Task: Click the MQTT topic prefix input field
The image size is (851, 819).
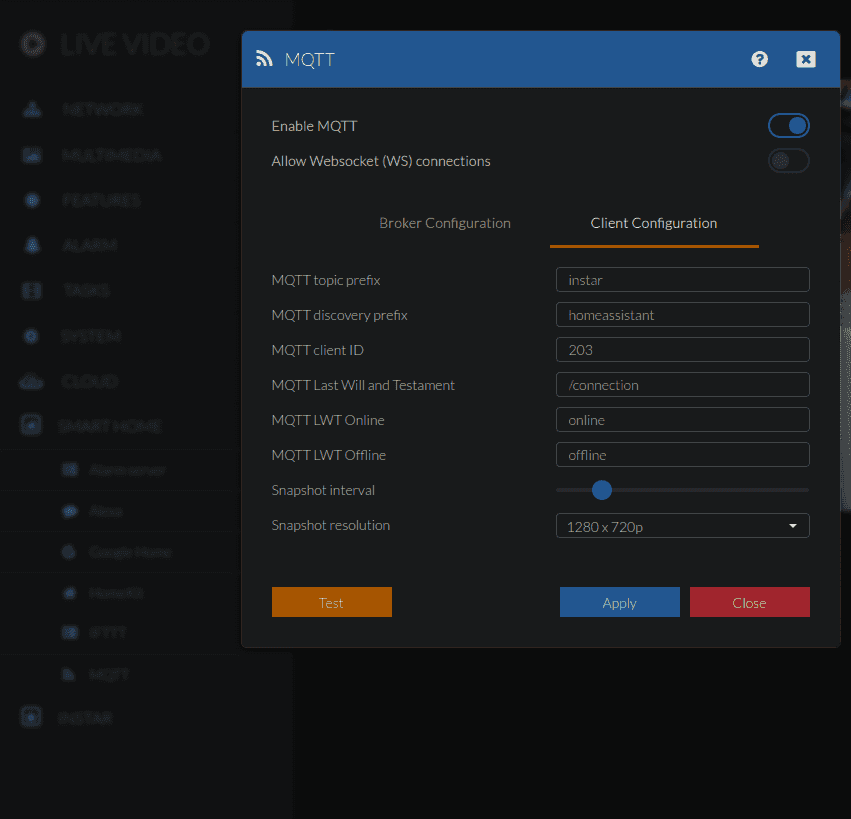Action: 682,280
